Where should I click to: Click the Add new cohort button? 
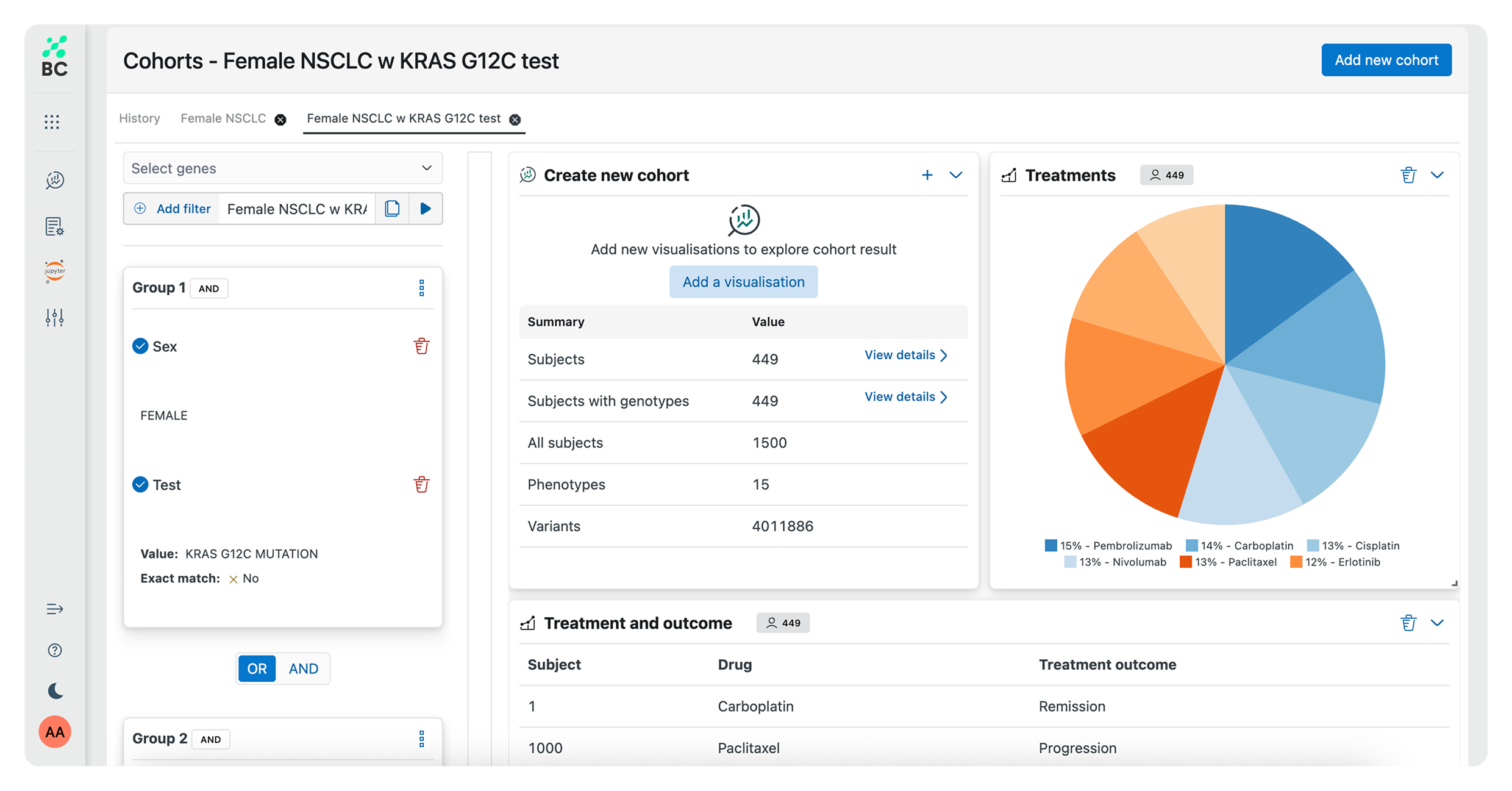[1386, 60]
